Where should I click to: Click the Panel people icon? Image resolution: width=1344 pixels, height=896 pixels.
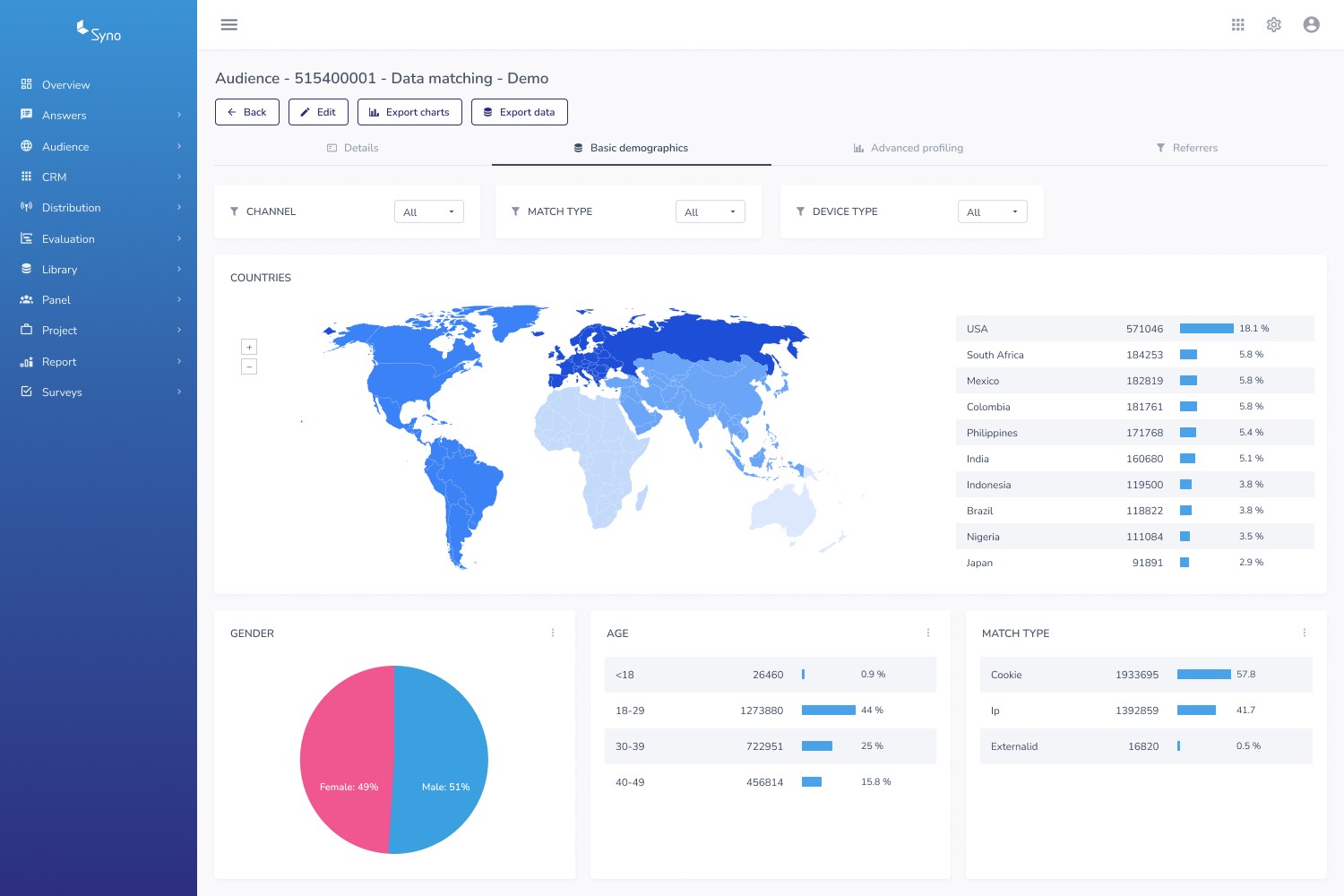(x=26, y=299)
